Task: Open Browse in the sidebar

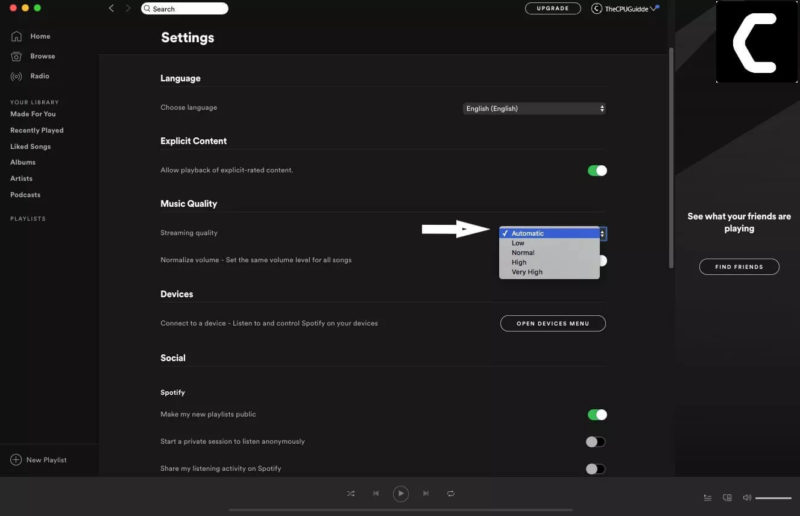Action: click(x=42, y=56)
